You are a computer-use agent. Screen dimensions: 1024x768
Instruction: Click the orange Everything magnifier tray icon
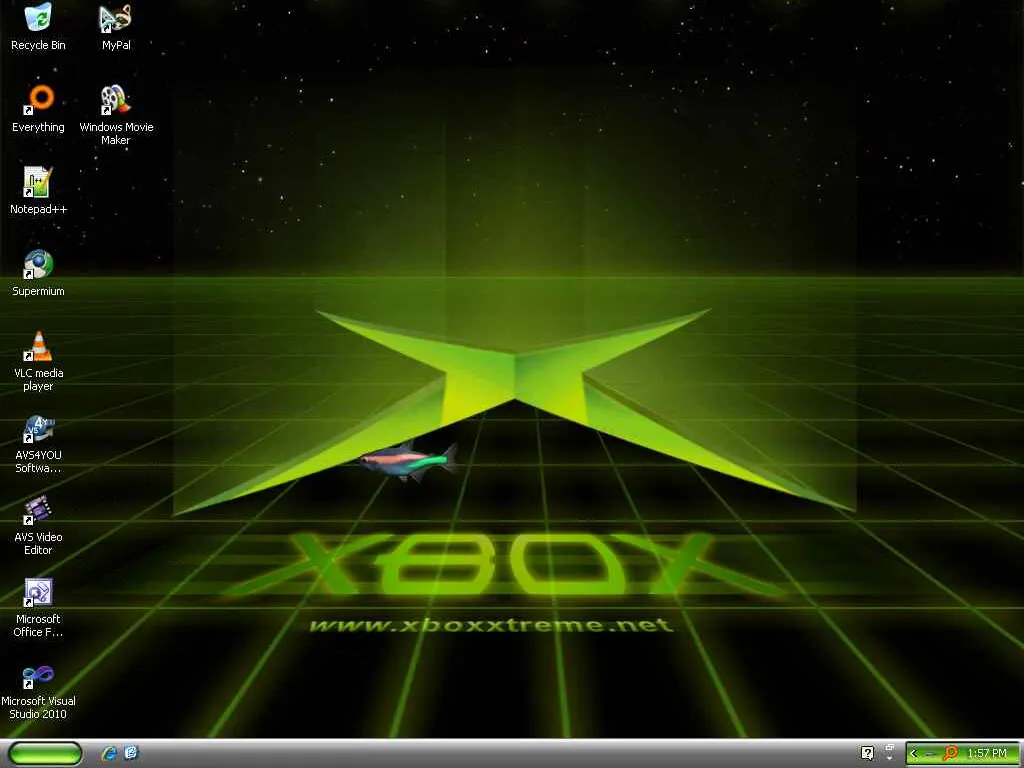pos(951,754)
